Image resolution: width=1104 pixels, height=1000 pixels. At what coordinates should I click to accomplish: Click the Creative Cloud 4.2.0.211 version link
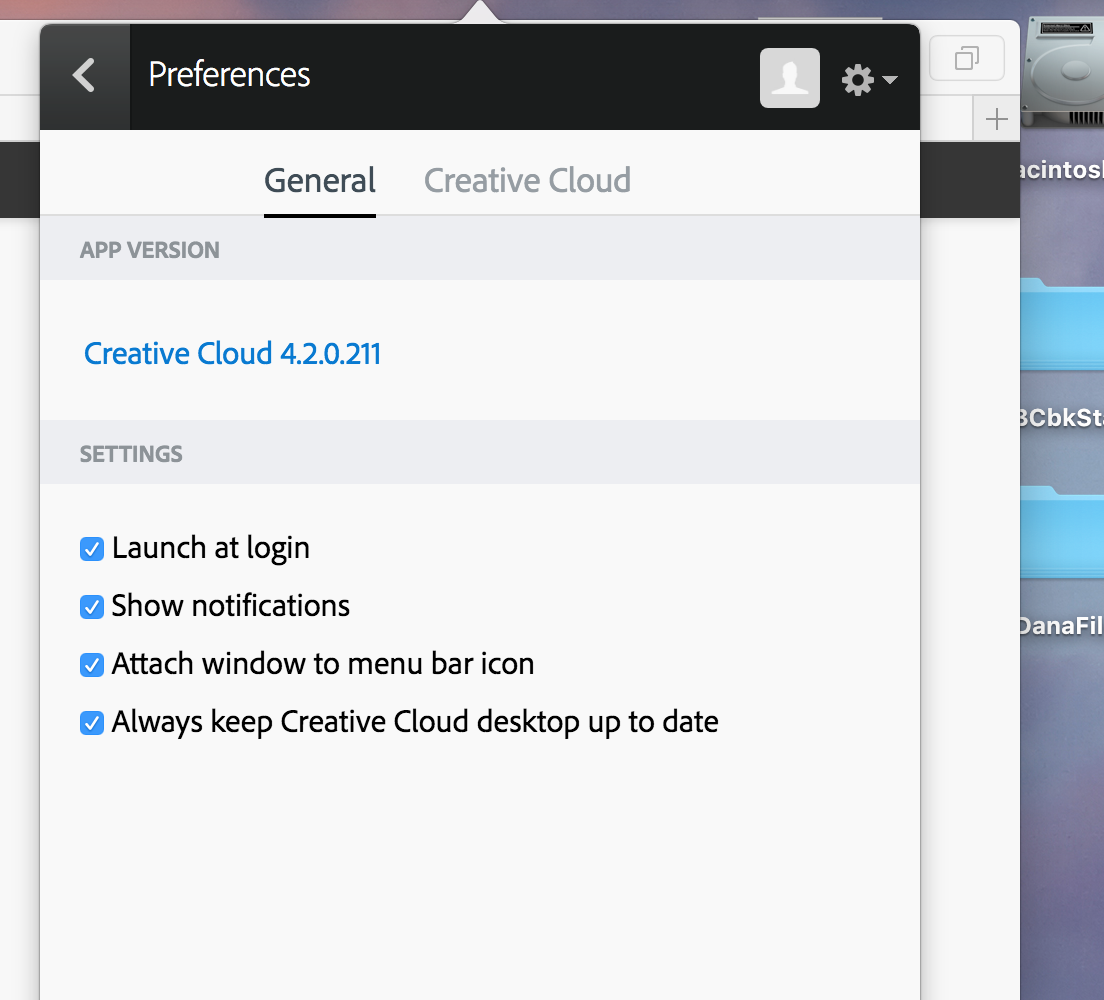click(232, 354)
